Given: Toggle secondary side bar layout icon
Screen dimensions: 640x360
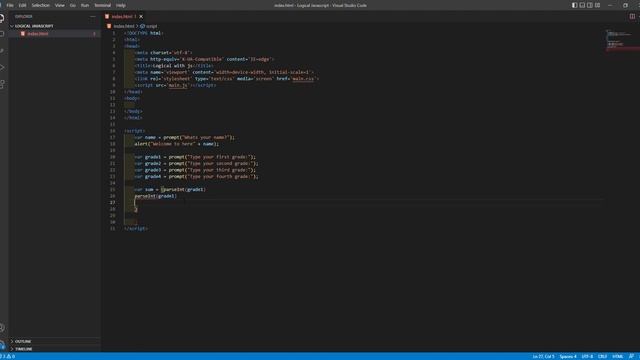Looking at the screenshot, I should [x=590, y=5].
